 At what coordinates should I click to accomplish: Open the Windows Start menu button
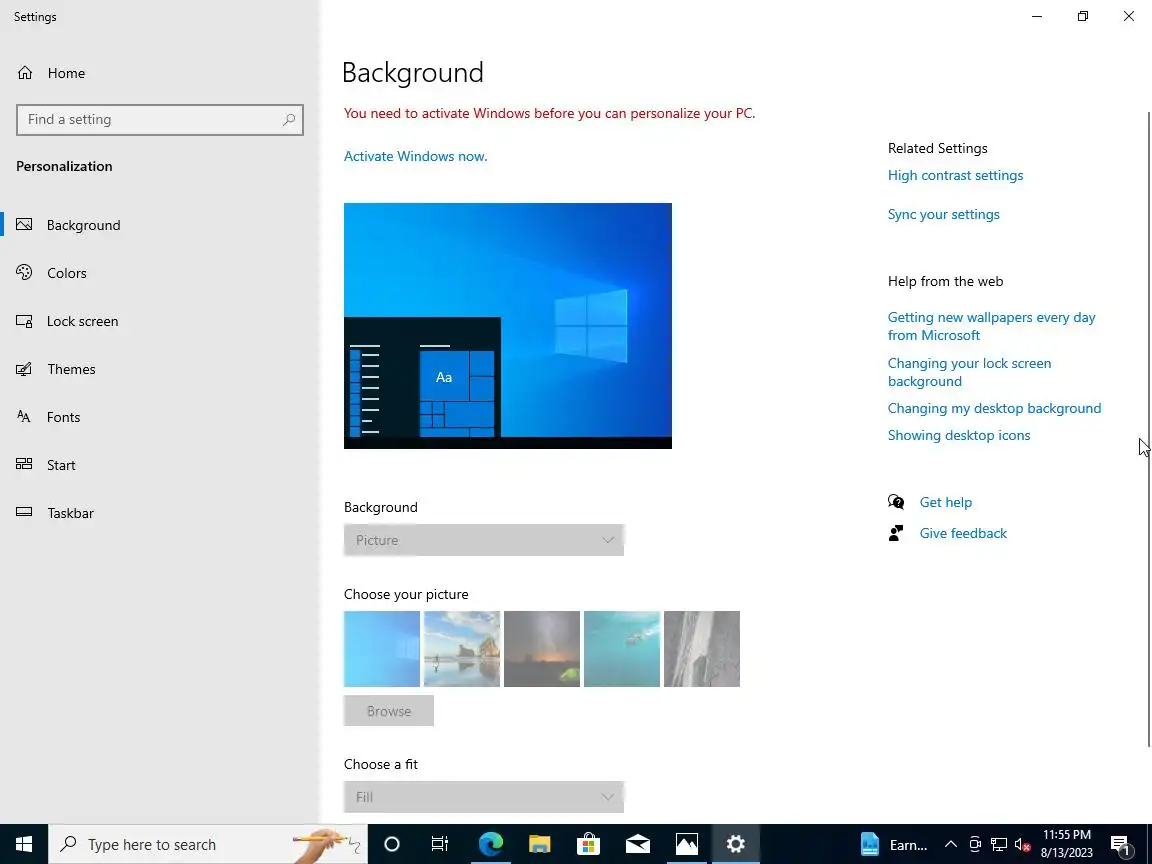[24, 844]
